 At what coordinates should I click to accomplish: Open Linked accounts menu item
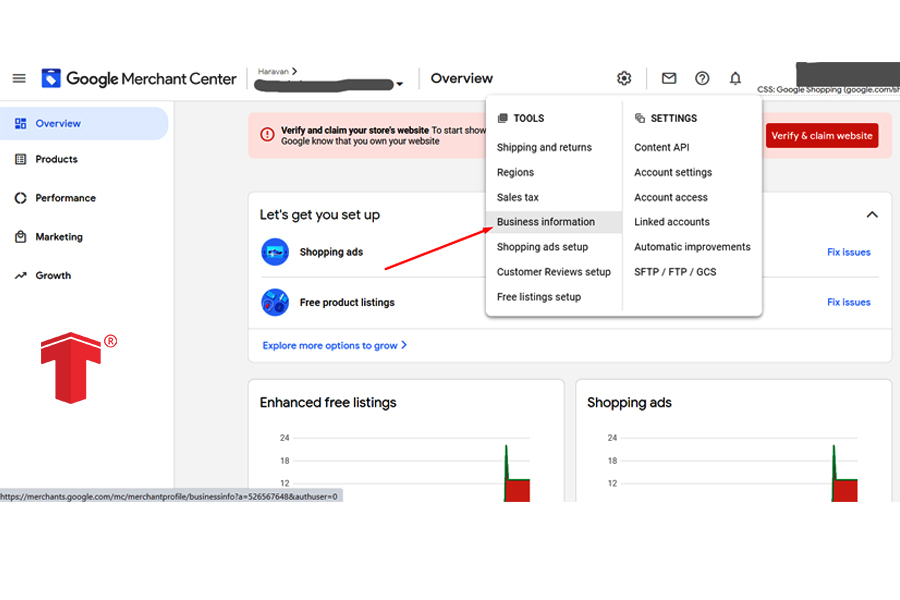pyautogui.click(x=672, y=222)
